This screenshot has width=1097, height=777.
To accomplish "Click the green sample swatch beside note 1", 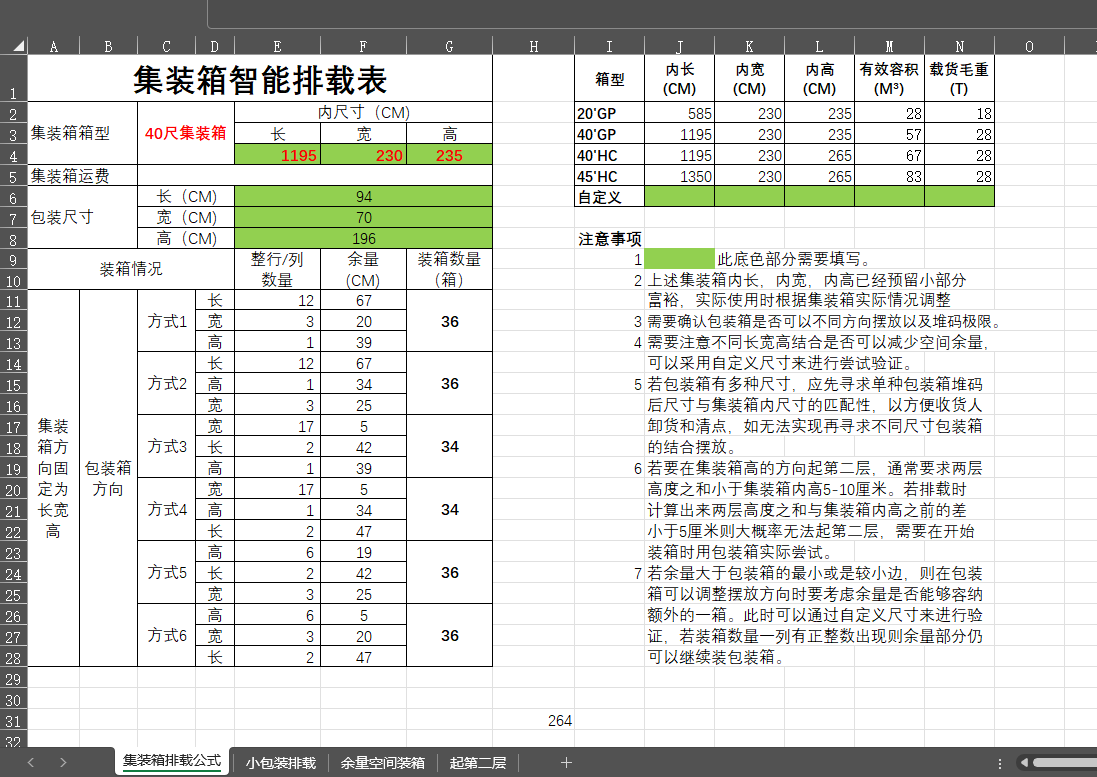I will [x=679, y=259].
